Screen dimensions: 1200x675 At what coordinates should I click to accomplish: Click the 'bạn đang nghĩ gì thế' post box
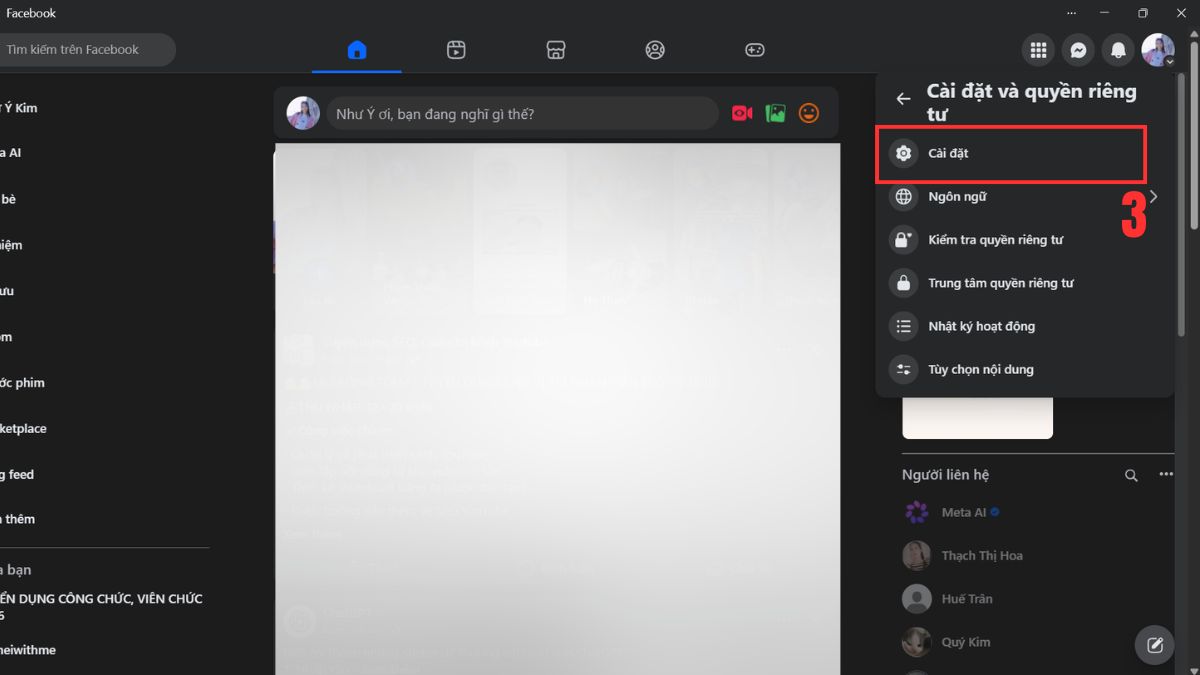pyautogui.click(x=522, y=114)
